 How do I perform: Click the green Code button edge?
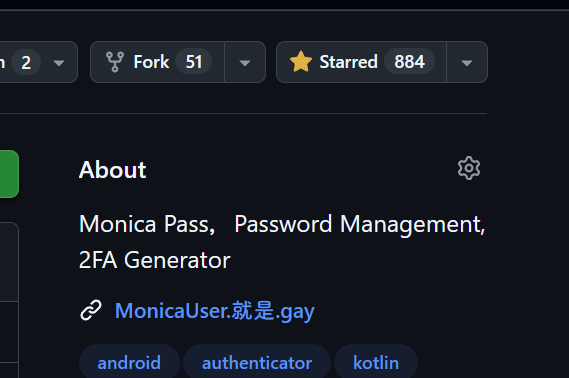(9, 174)
